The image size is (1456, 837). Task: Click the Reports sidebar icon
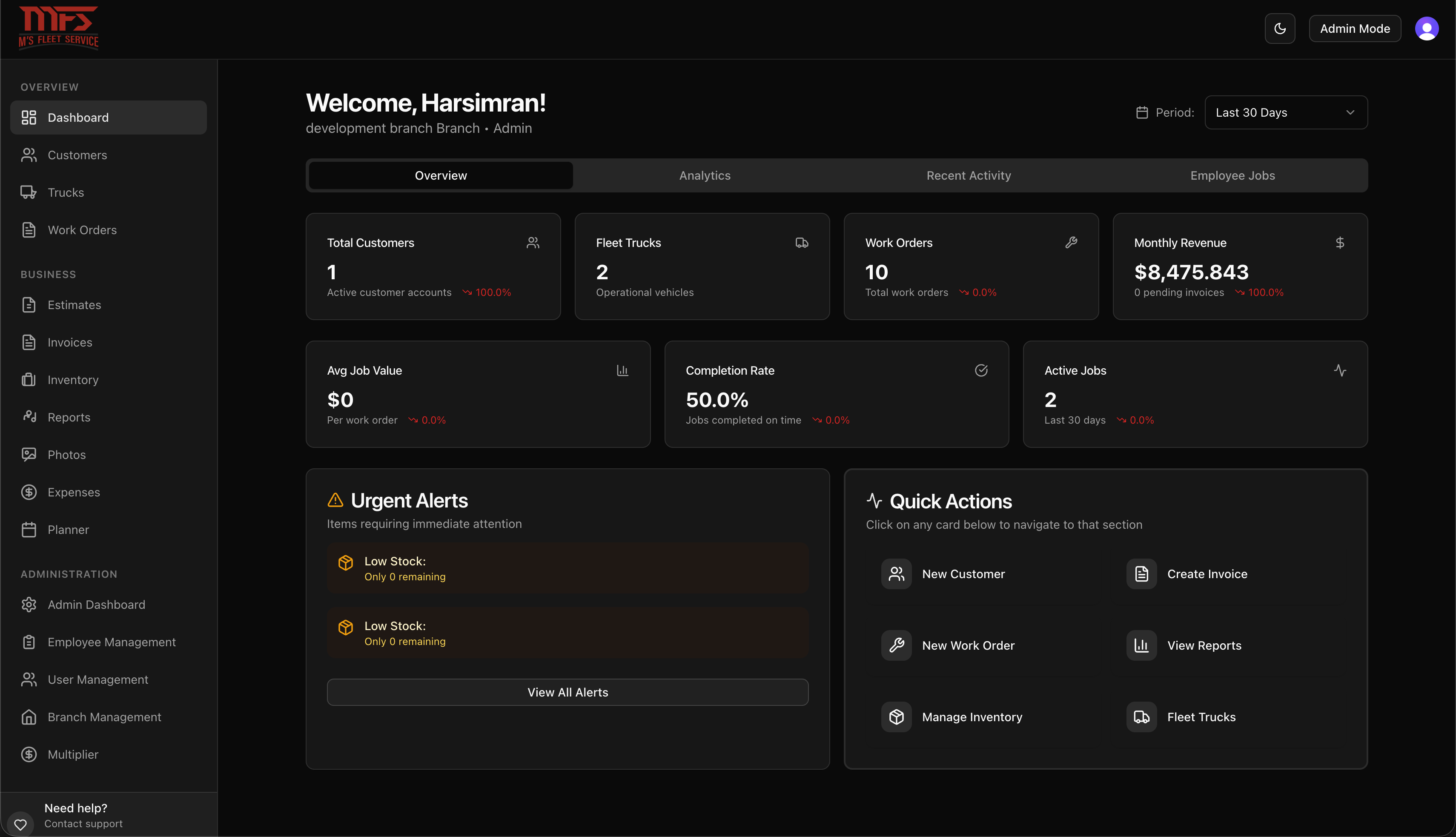pyautogui.click(x=29, y=417)
